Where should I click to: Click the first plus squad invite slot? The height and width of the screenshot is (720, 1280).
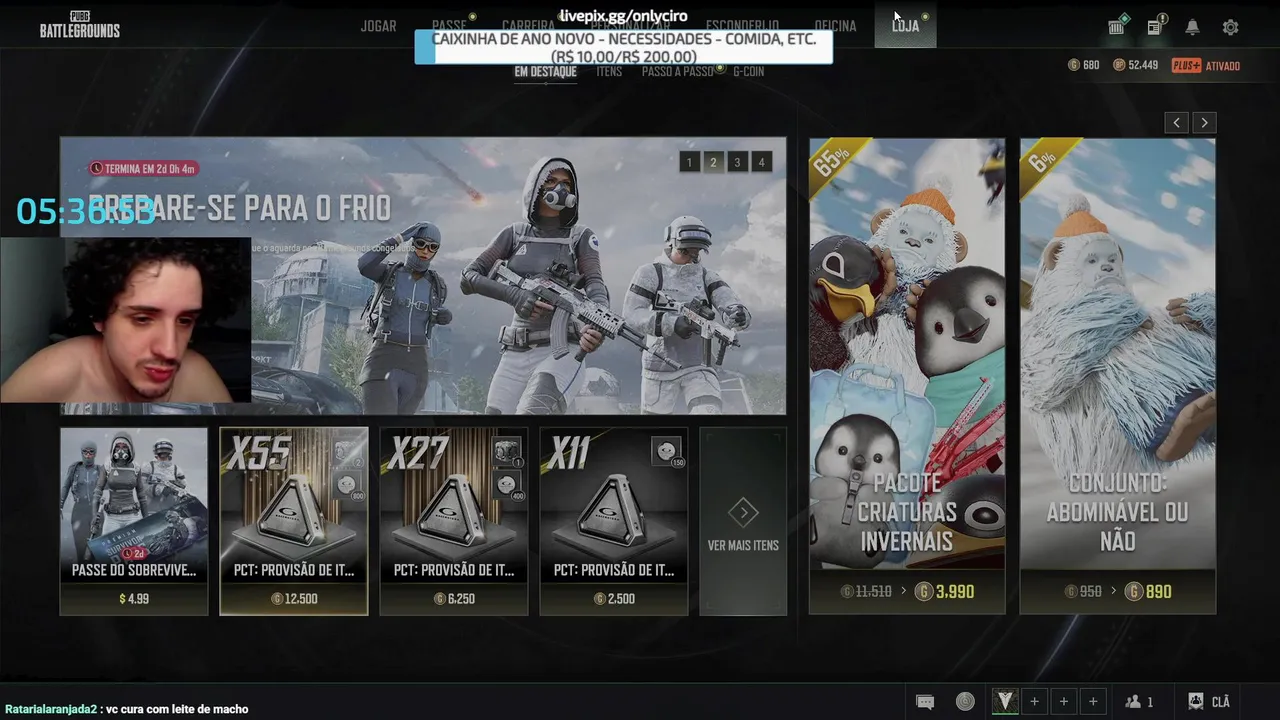pyautogui.click(x=1034, y=702)
